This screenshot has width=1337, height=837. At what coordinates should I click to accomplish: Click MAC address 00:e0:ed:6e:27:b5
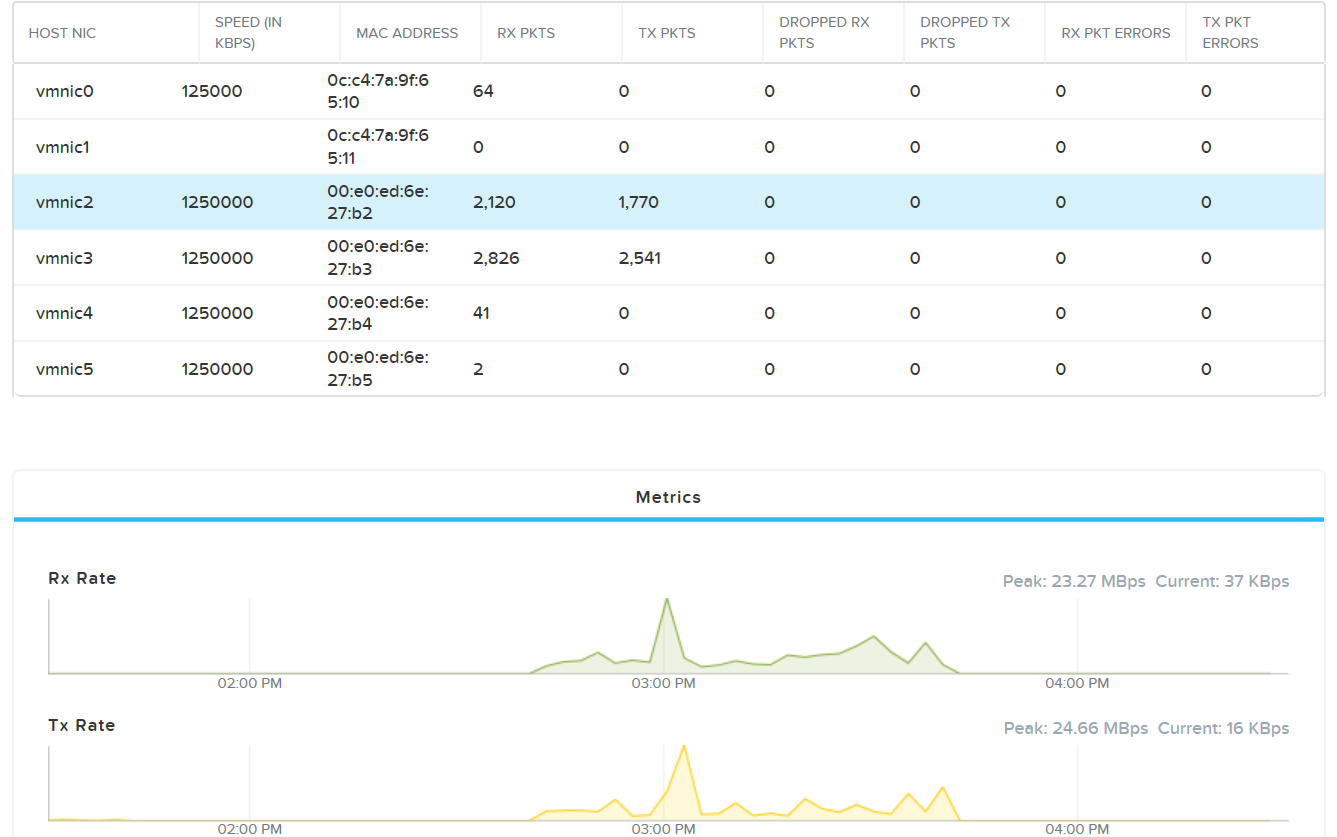point(378,369)
